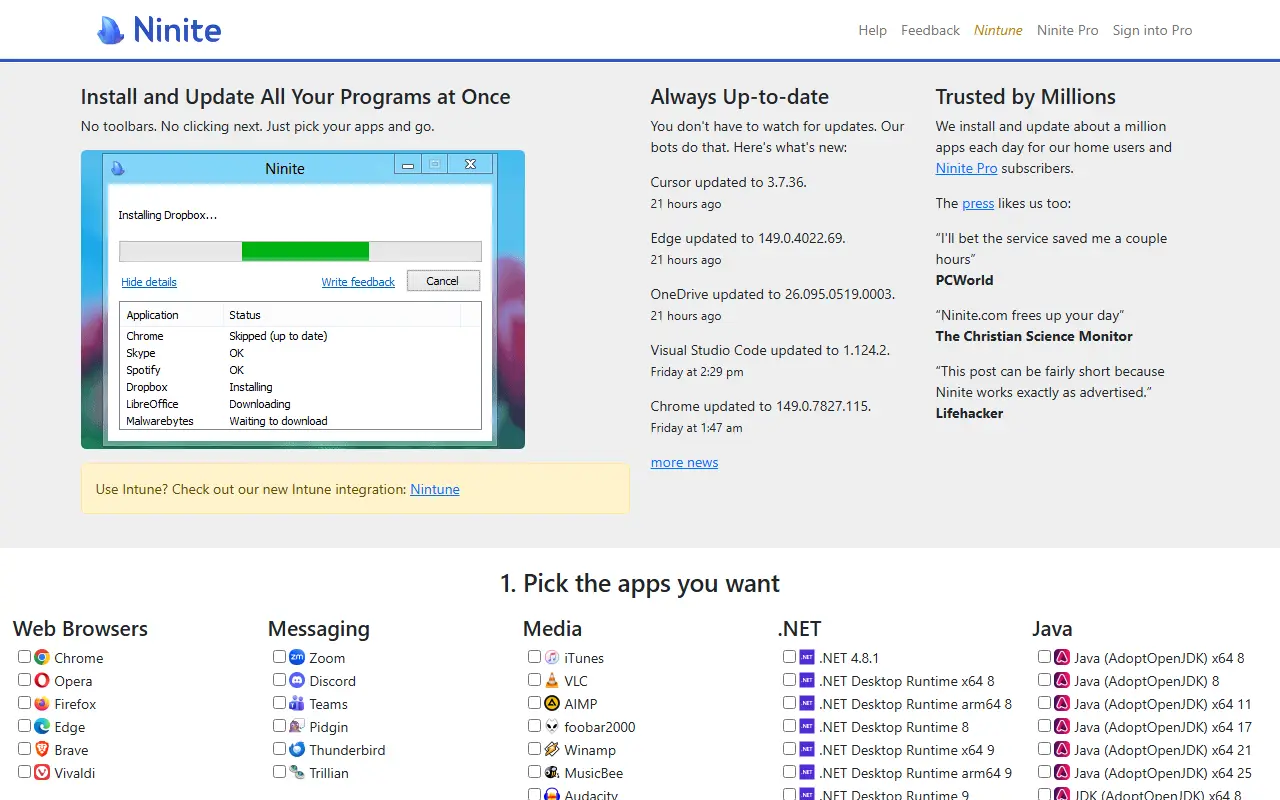Image resolution: width=1280 pixels, height=800 pixels.
Task: View the Ninite installer screenshot image
Action: pos(303,299)
